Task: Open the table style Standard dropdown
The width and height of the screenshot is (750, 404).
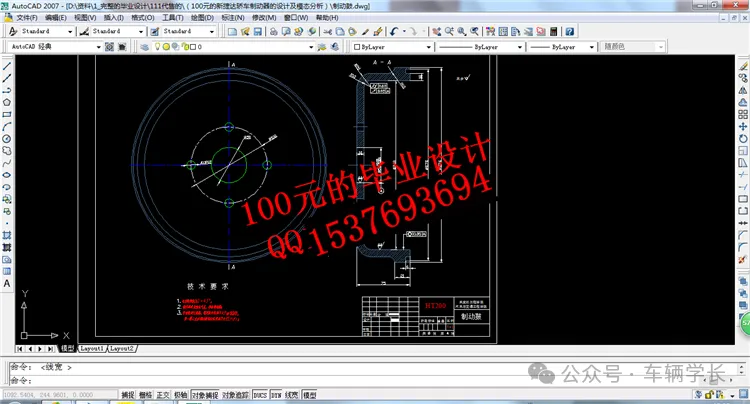Action: [x=211, y=32]
